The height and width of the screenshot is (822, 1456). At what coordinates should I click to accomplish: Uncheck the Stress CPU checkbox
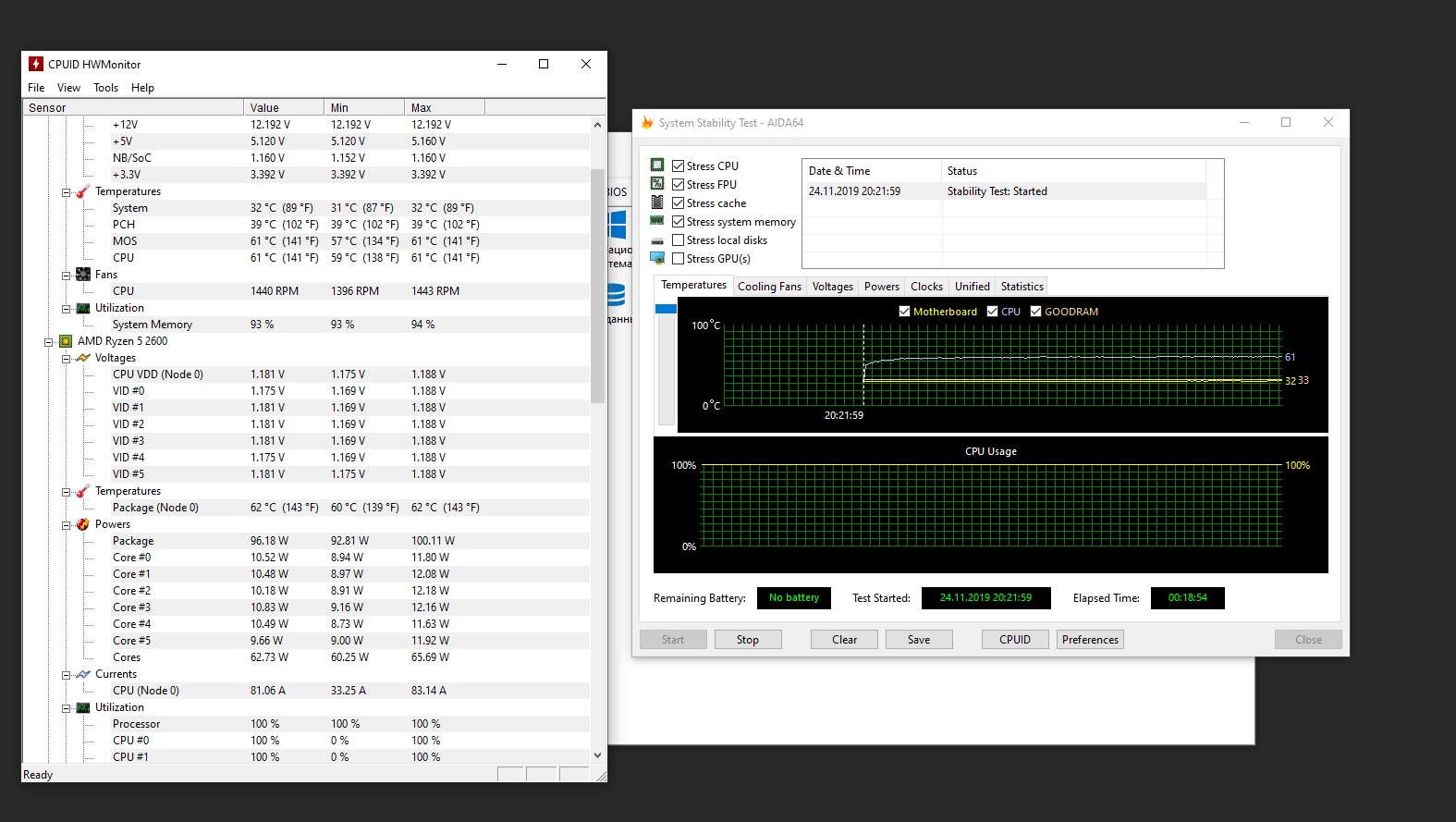(679, 166)
